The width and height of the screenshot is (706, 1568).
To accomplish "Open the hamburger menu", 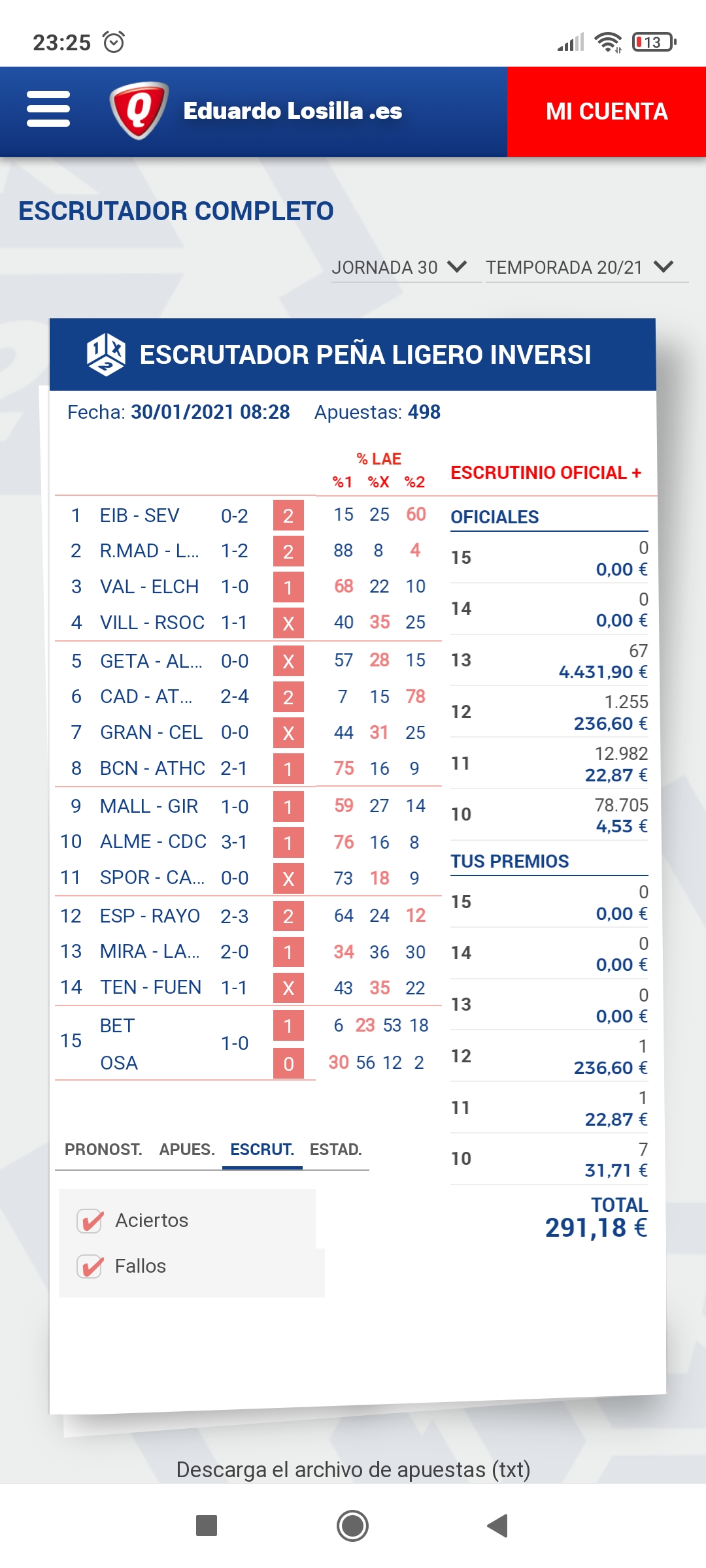I will [48, 109].
